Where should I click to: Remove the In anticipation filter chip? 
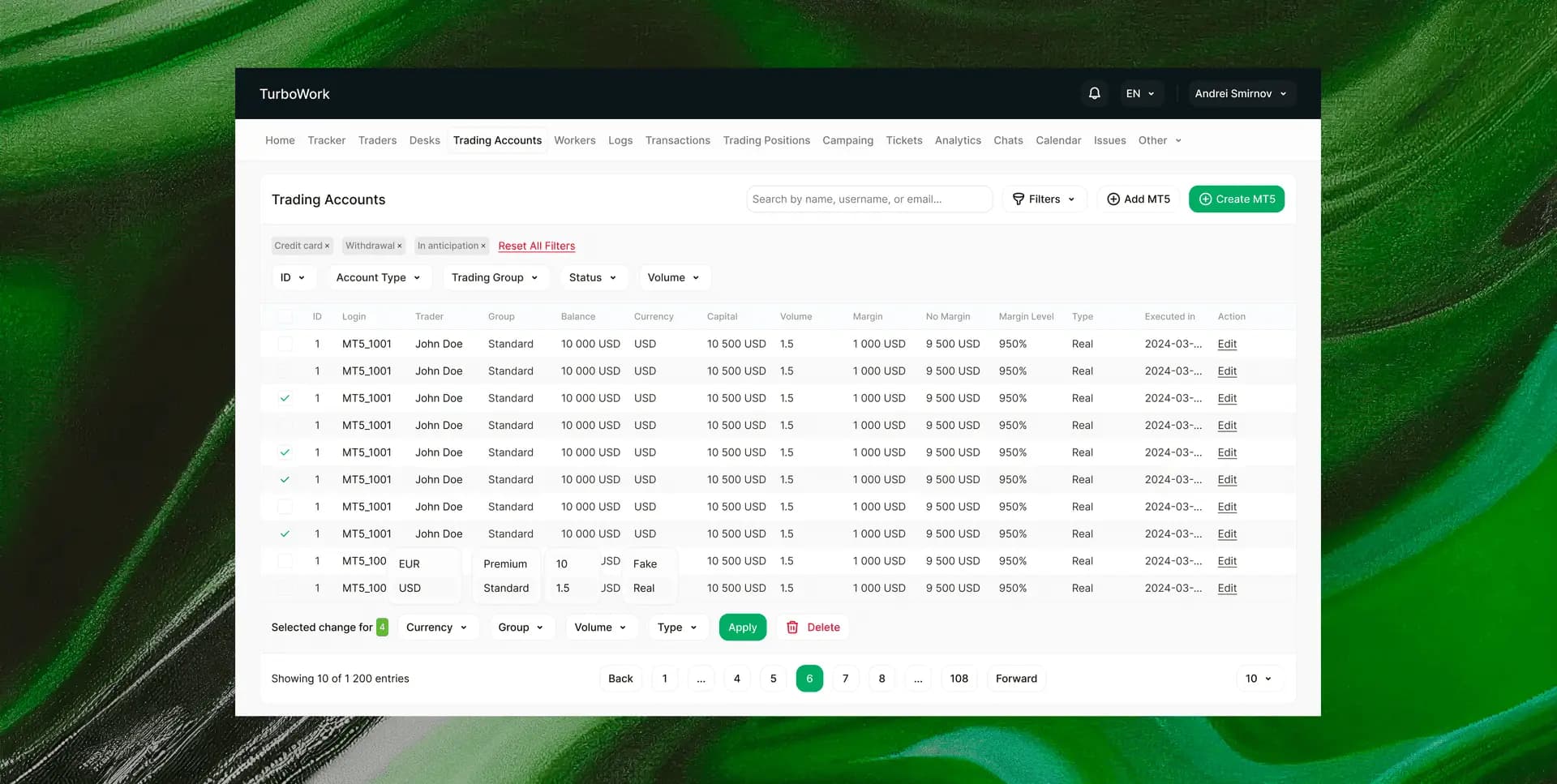pos(483,246)
